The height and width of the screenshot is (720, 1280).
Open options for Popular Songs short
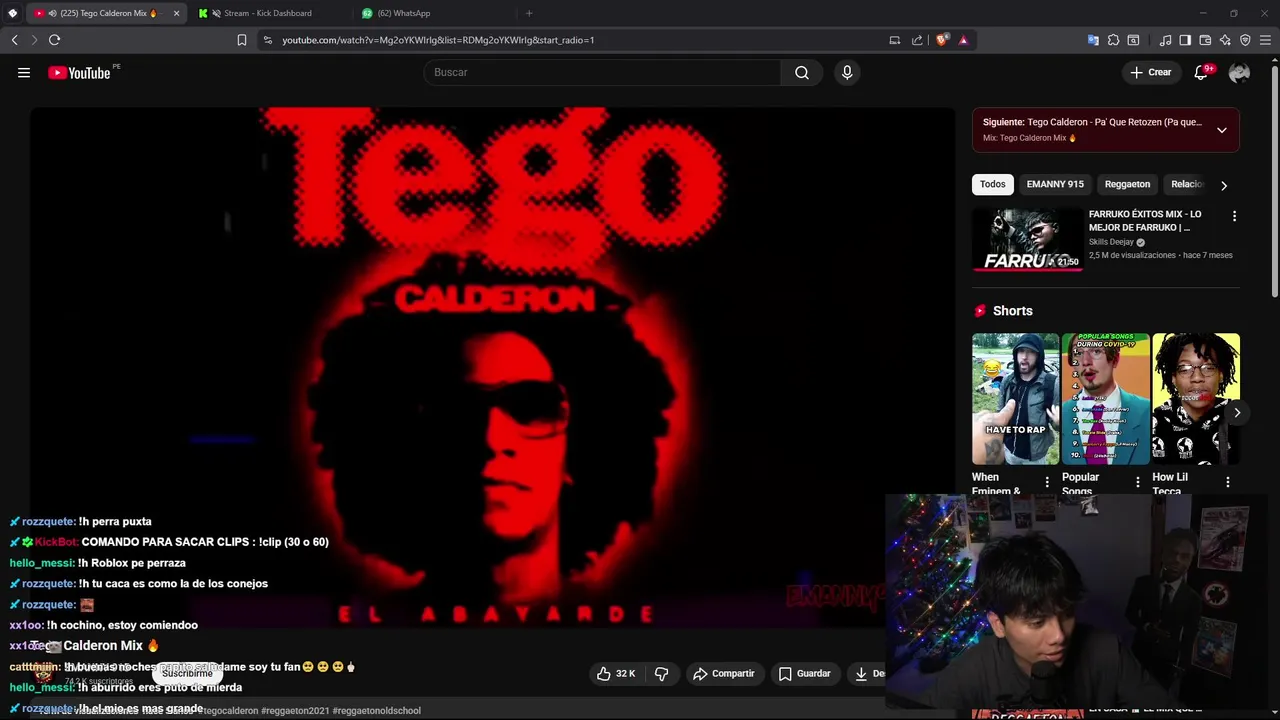point(1137,482)
